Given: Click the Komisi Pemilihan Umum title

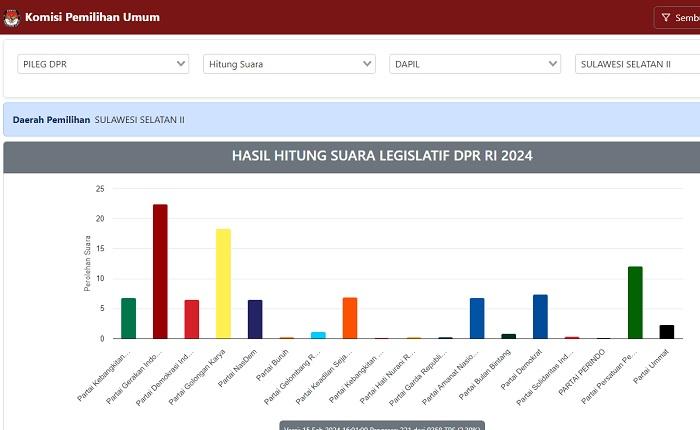Looking at the screenshot, I should 92,17.
